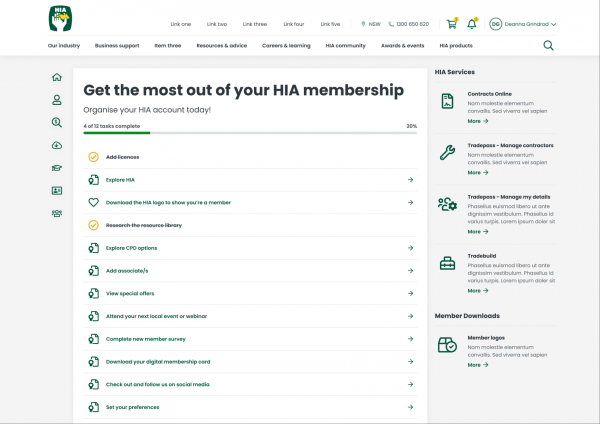Click the Link three header link
Viewport: 600px width, 424px height.
tap(254, 24)
